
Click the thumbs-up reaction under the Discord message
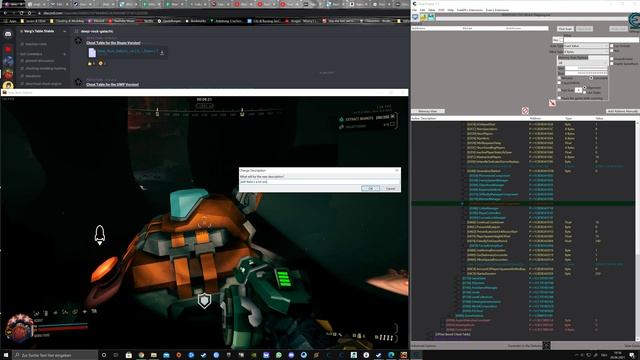coord(91,63)
